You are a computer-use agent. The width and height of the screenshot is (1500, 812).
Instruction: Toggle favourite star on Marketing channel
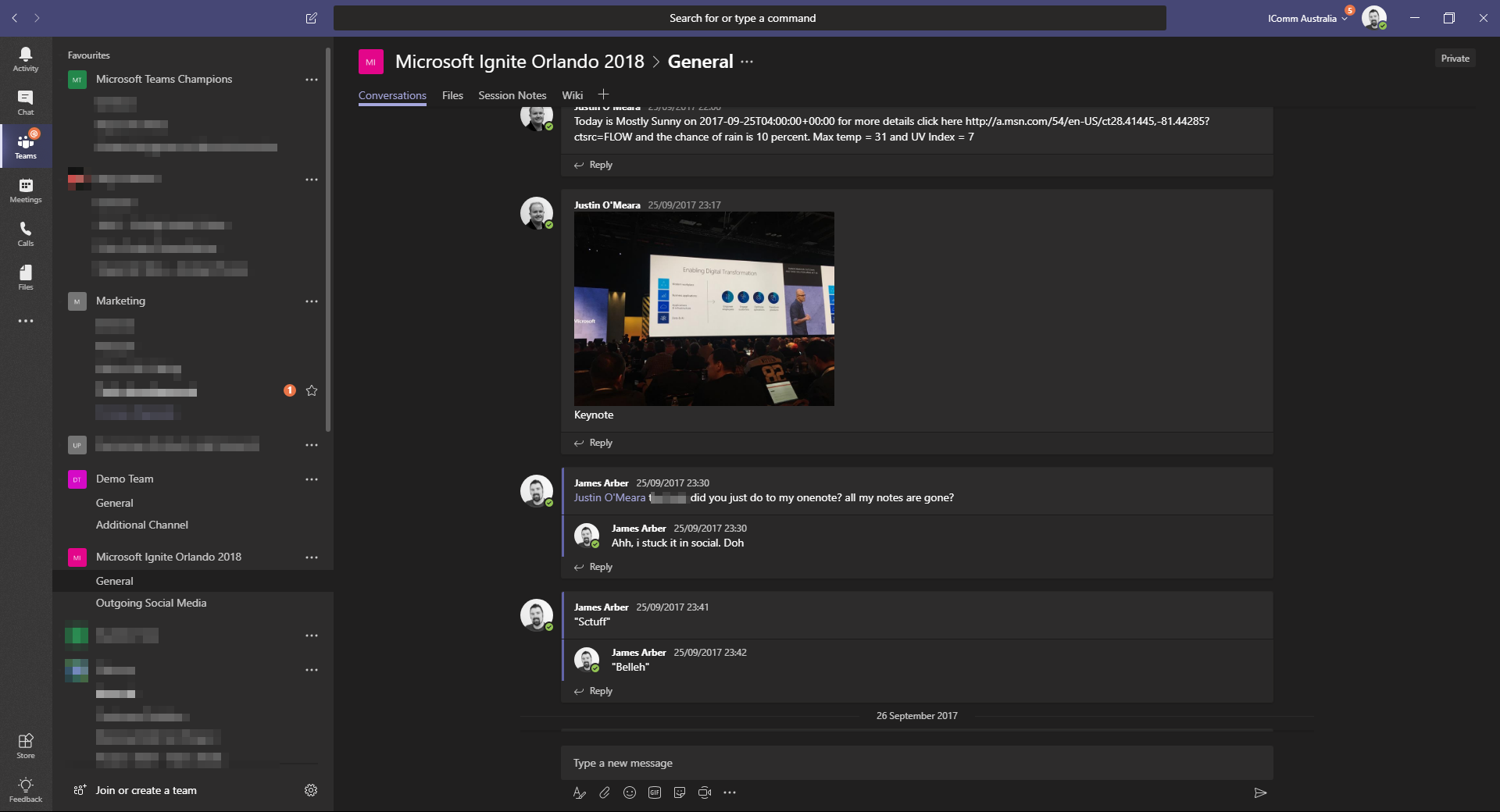[x=312, y=390]
